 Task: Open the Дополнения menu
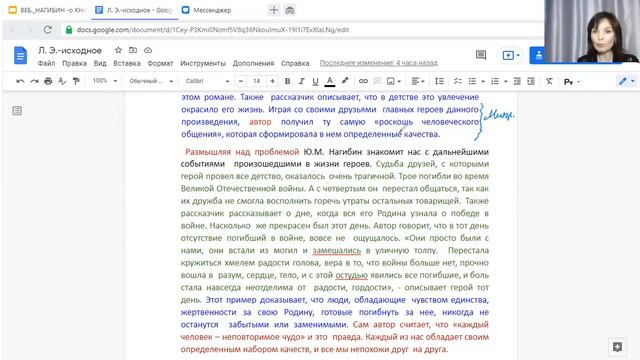tap(253, 63)
